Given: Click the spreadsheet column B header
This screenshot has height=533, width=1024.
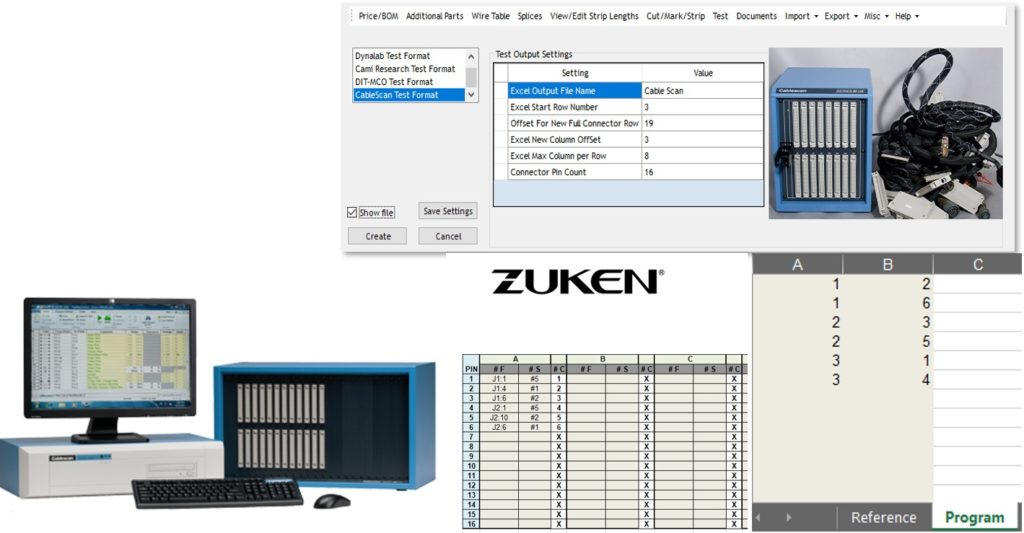Looking at the screenshot, I should click(x=887, y=264).
